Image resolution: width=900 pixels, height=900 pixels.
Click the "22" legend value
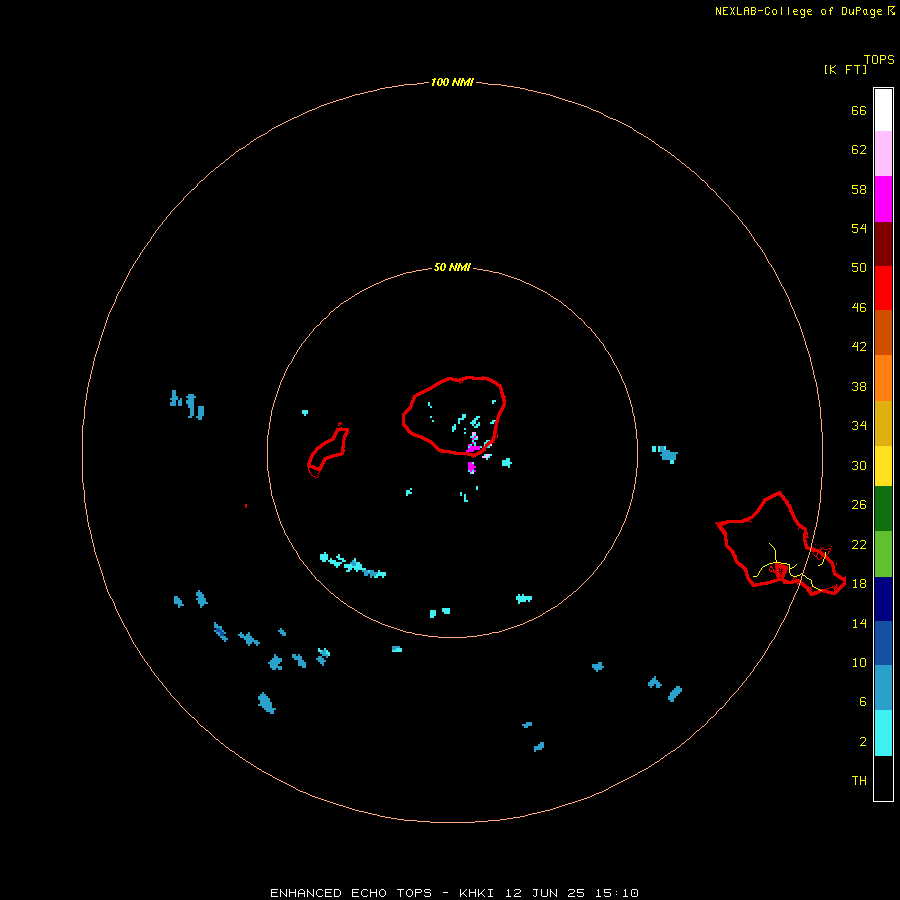click(x=859, y=544)
